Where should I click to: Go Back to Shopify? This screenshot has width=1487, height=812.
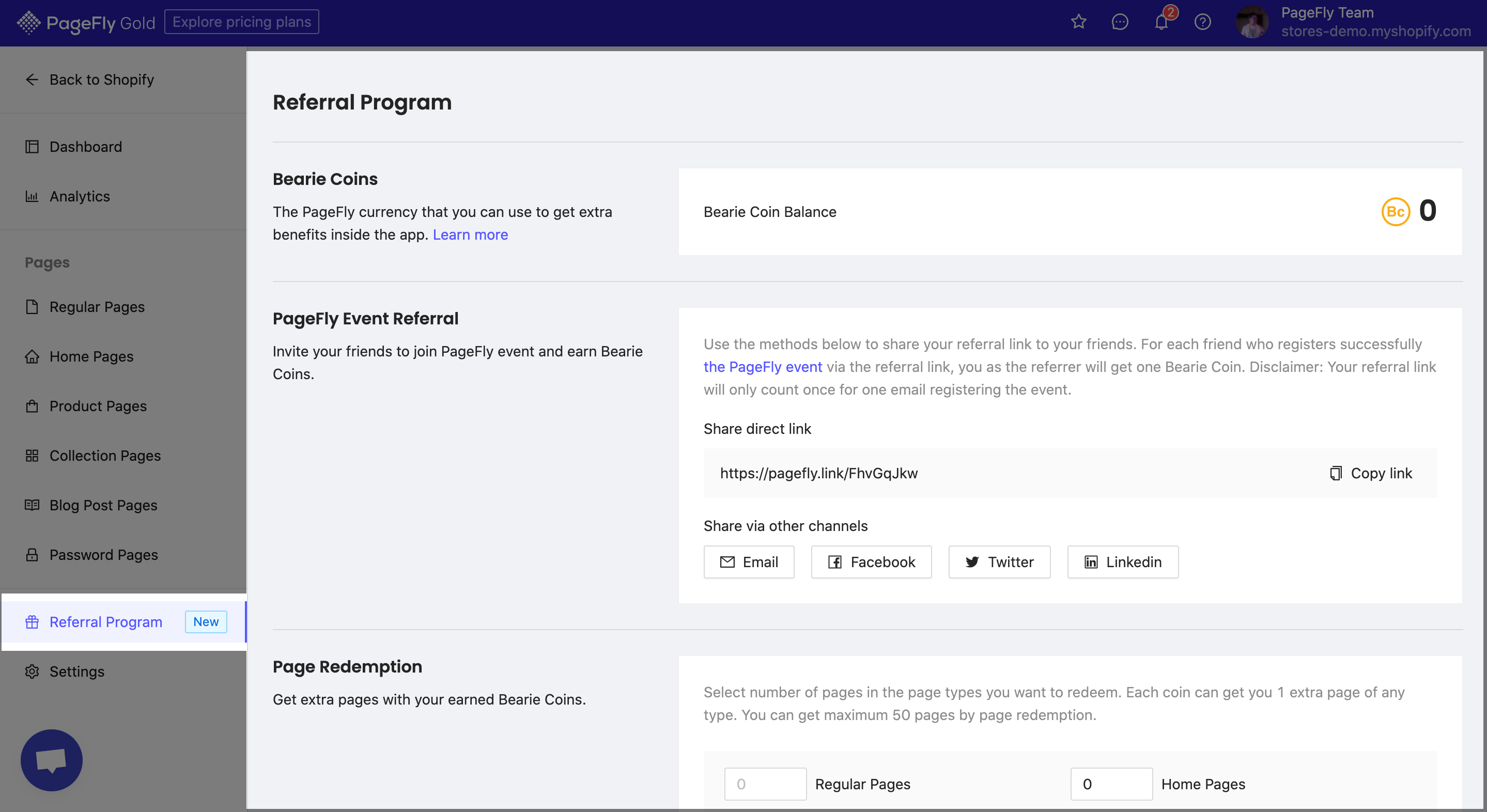pyautogui.click(x=89, y=80)
